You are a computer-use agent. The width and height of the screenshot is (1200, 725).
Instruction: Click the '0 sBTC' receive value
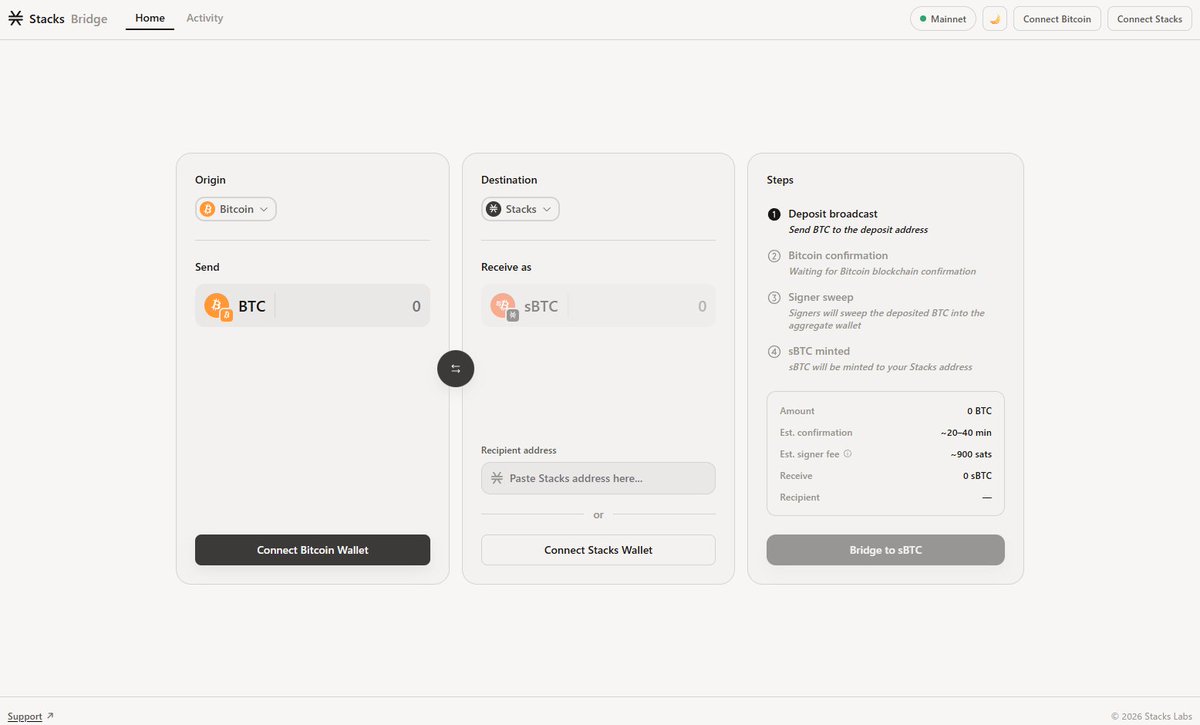point(977,476)
